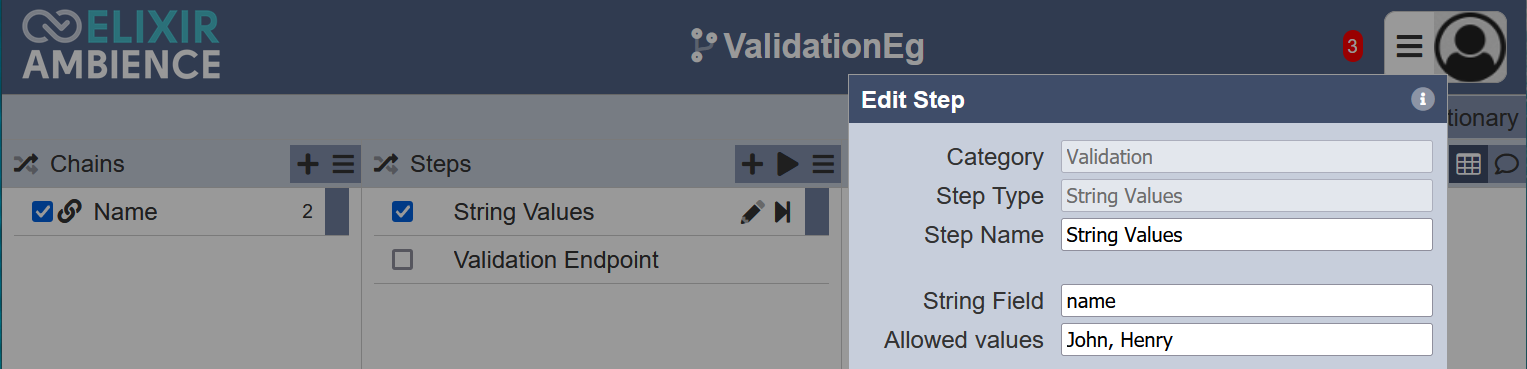Viewport: 1527px width, 369px height.
Task: Enable the Validation Endpoint step checkbox
Action: (402, 260)
